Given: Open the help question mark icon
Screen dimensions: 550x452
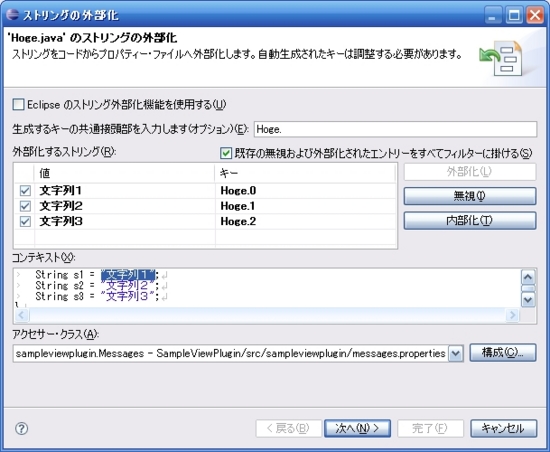Looking at the screenshot, I should (21, 428).
